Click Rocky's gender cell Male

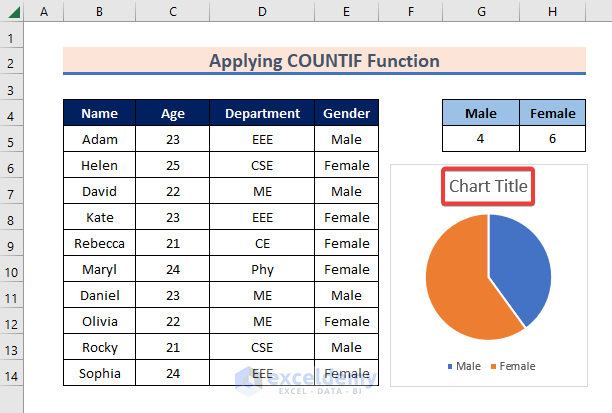tap(347, 347)
